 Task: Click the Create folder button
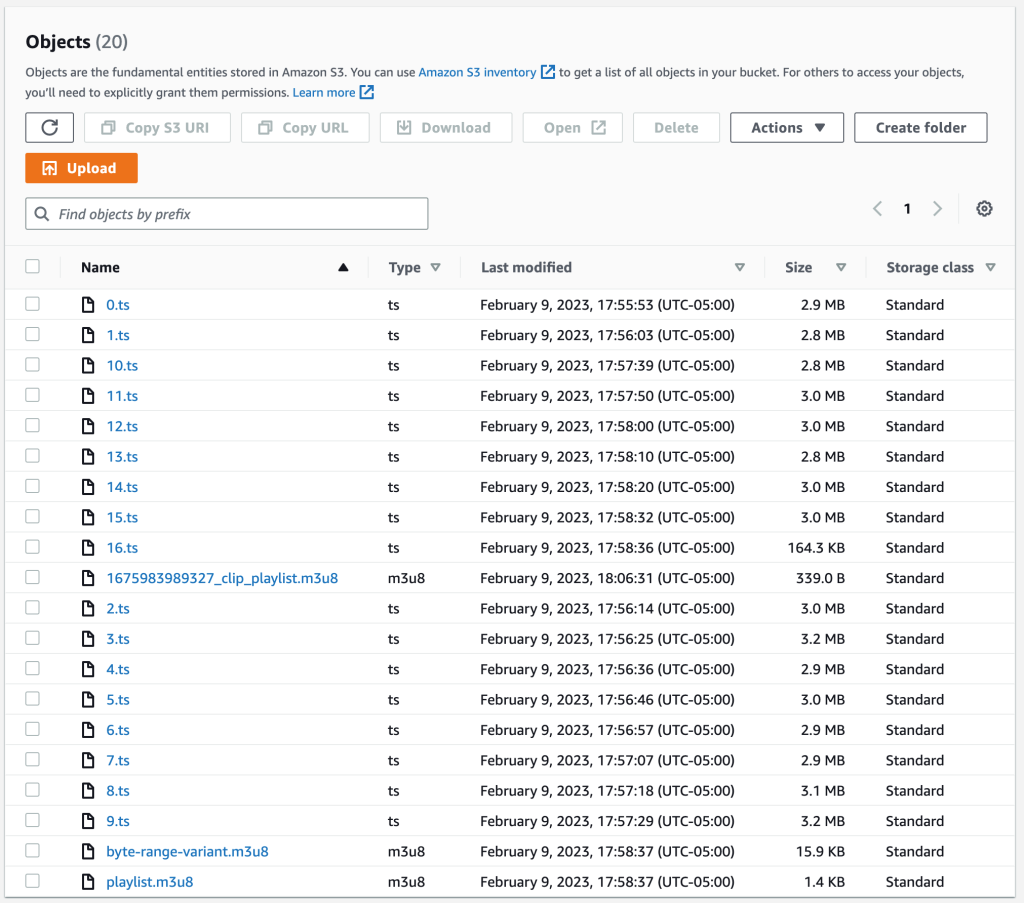click(x=921, y=127)
